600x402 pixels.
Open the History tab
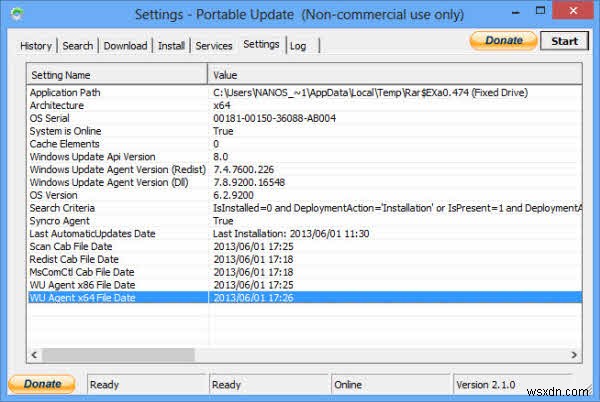click(x=36, y=46)
